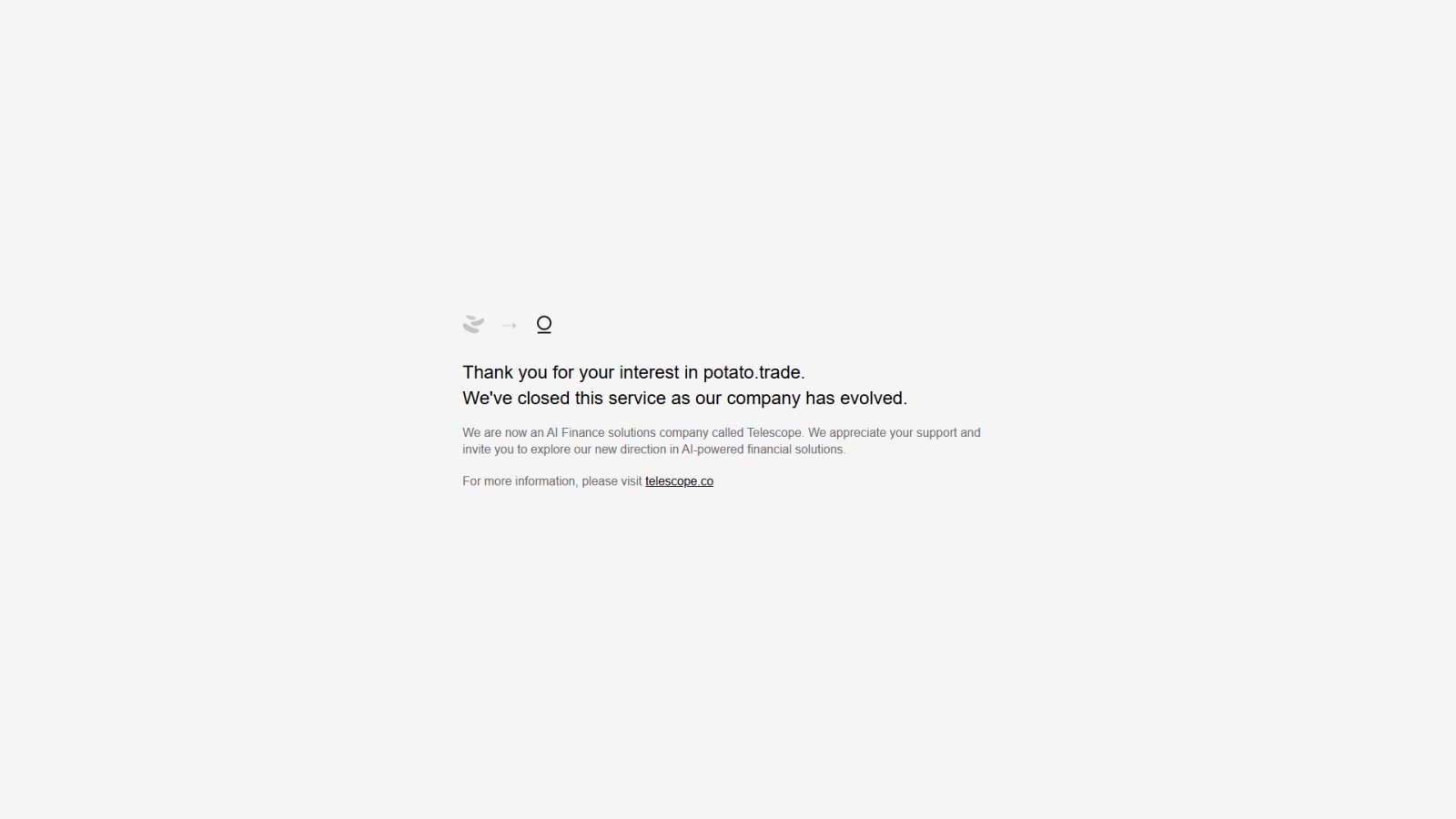The height and width of the screenshot is (819, 1456).
Task: Click 'AI-powered financial solutions' text
Action: [763, 450]
